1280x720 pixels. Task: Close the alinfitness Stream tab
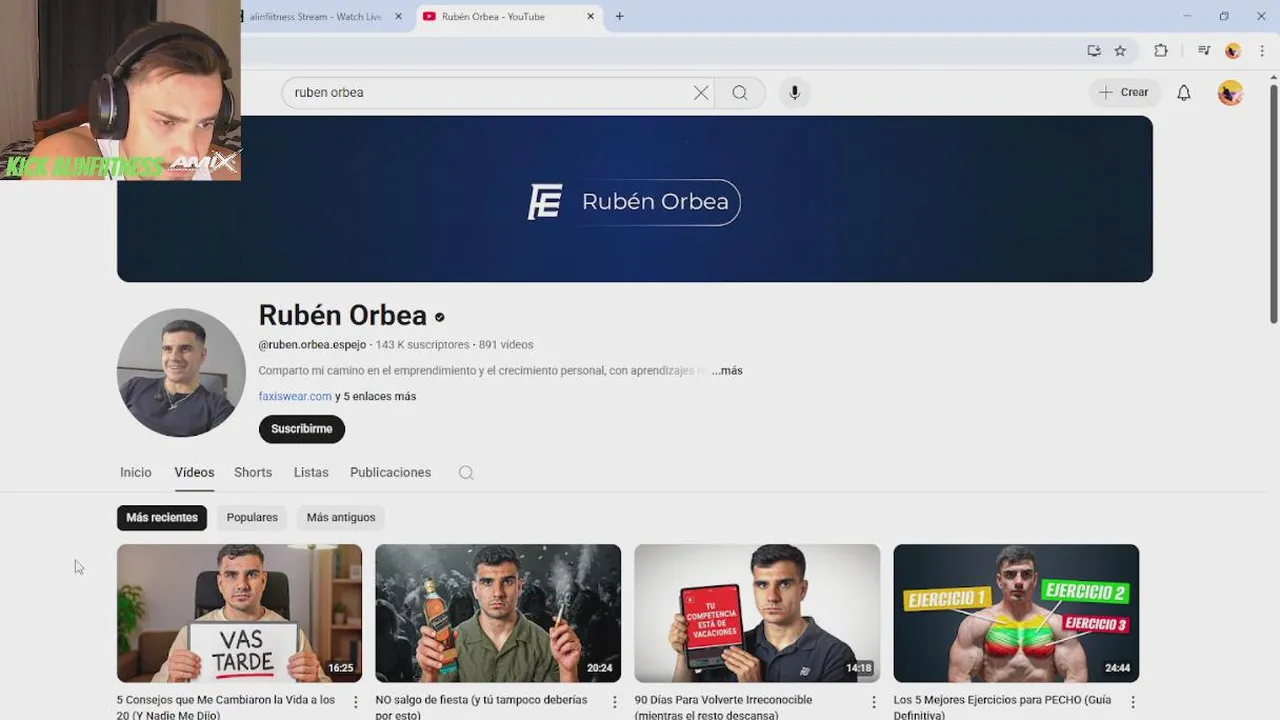398,16
